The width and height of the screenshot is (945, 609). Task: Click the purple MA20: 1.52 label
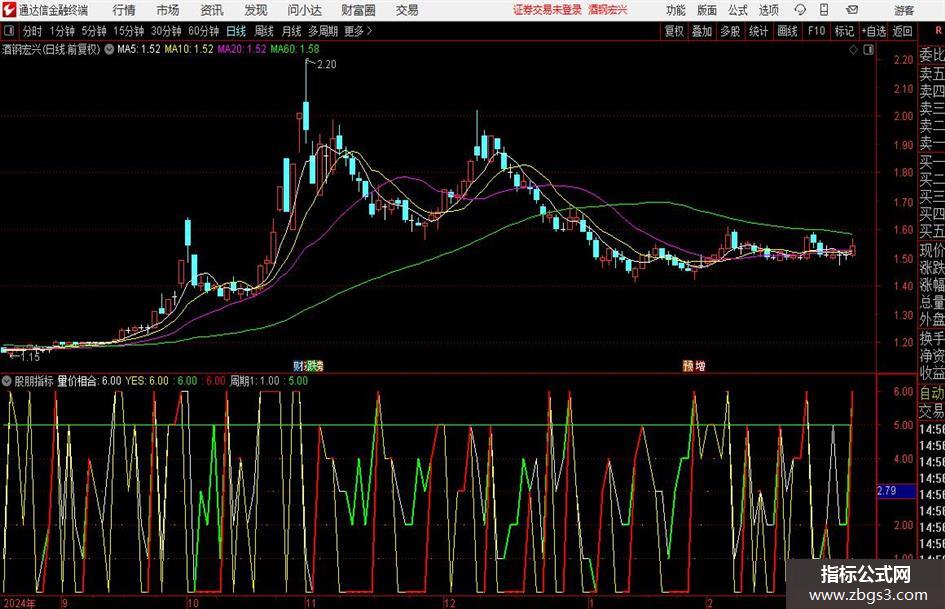242,49
